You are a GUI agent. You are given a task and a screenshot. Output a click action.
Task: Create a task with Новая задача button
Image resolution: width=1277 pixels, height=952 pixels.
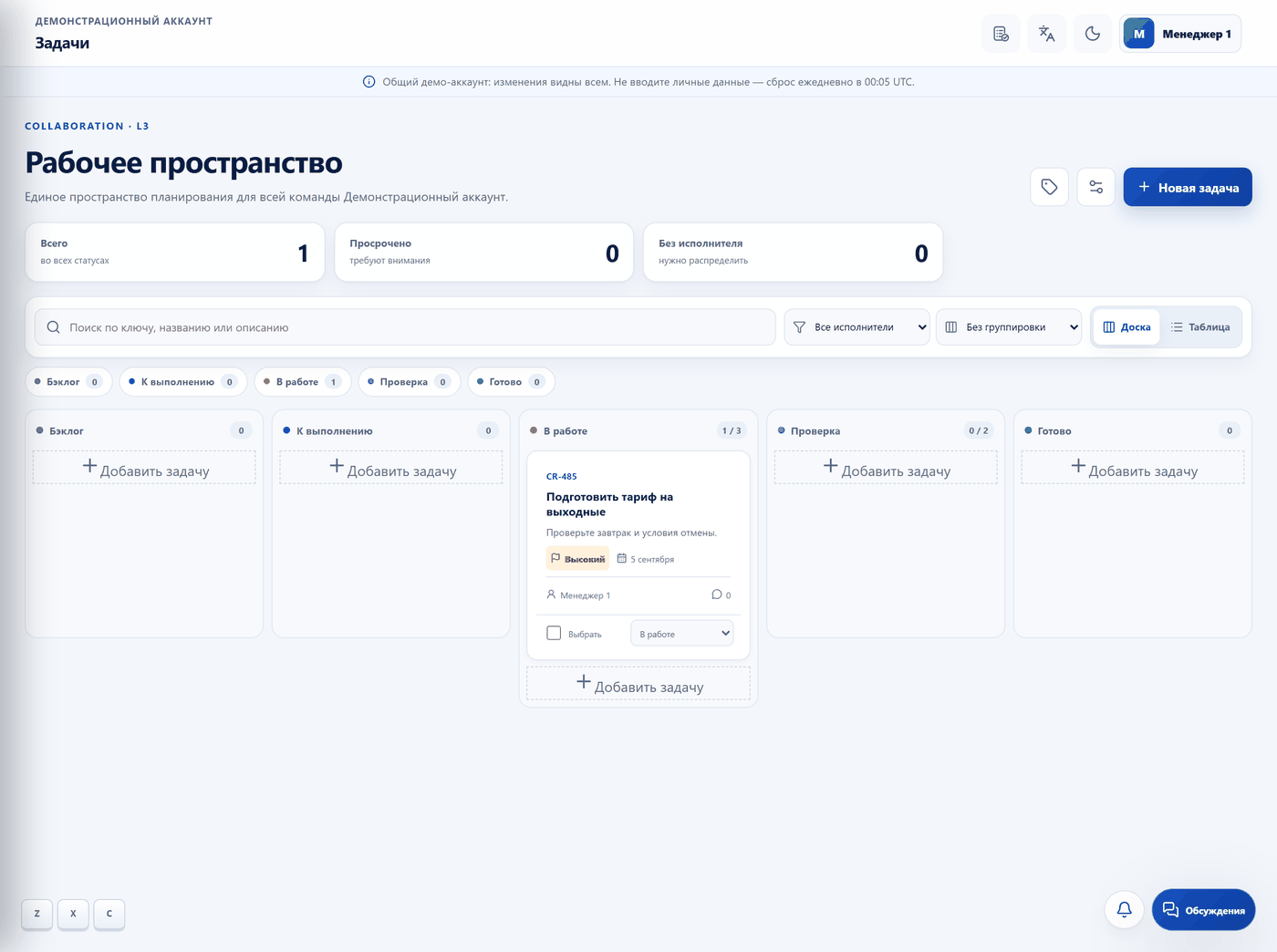pos(1188,187)
